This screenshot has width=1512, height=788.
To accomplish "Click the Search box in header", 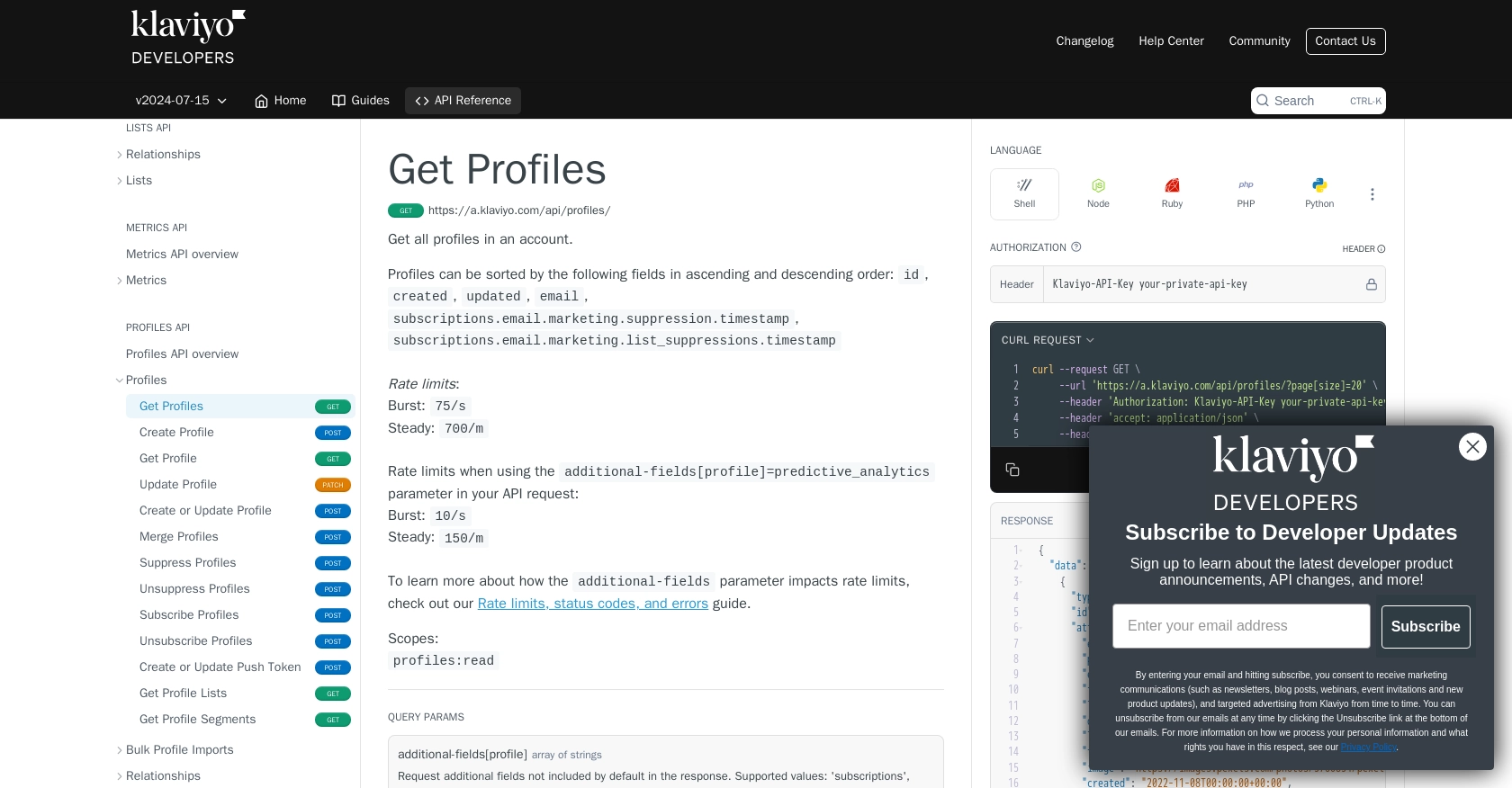I will click(x=1318, y=101).
